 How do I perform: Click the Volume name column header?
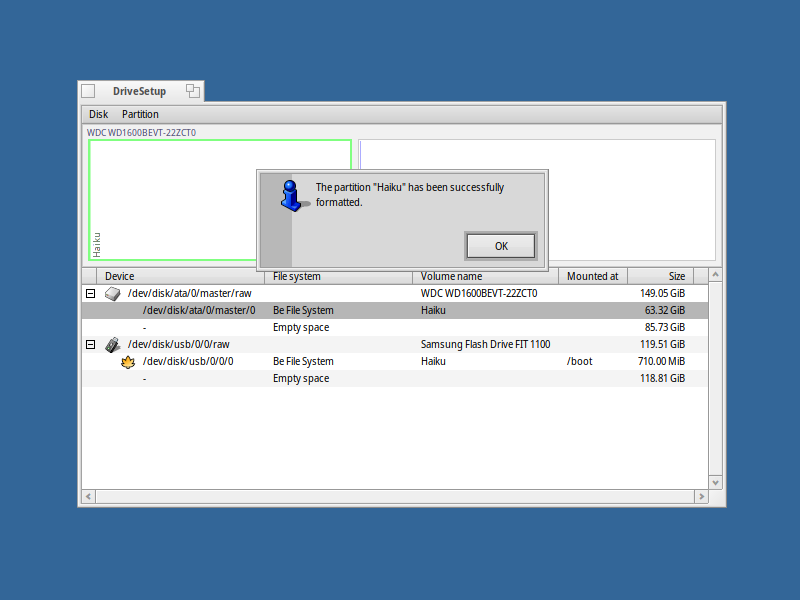click(485, 276)
